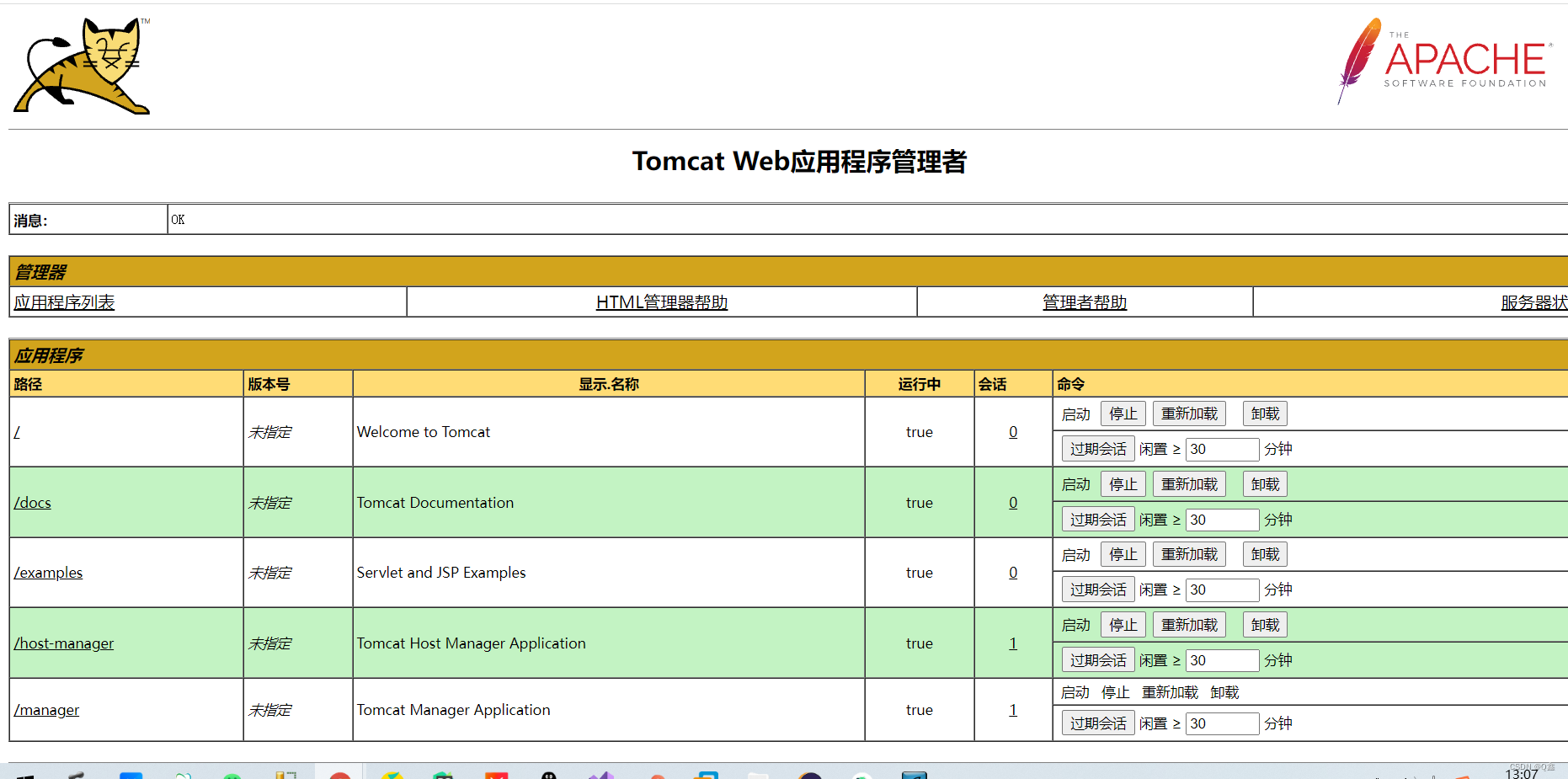
Task: Expire sessions (过期会话) for /host-manager
Action: tap(1098, 660)
